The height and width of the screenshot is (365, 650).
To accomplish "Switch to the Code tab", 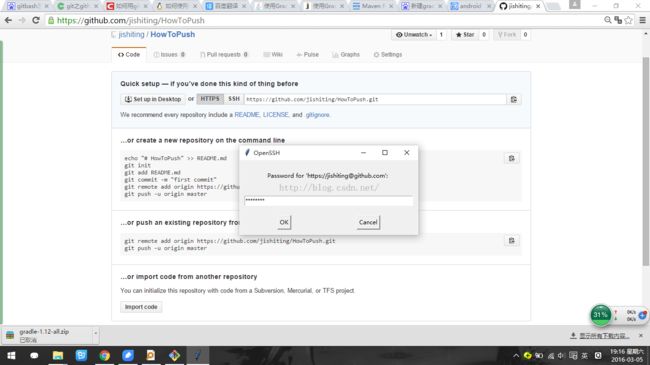I will click(129, 54).
